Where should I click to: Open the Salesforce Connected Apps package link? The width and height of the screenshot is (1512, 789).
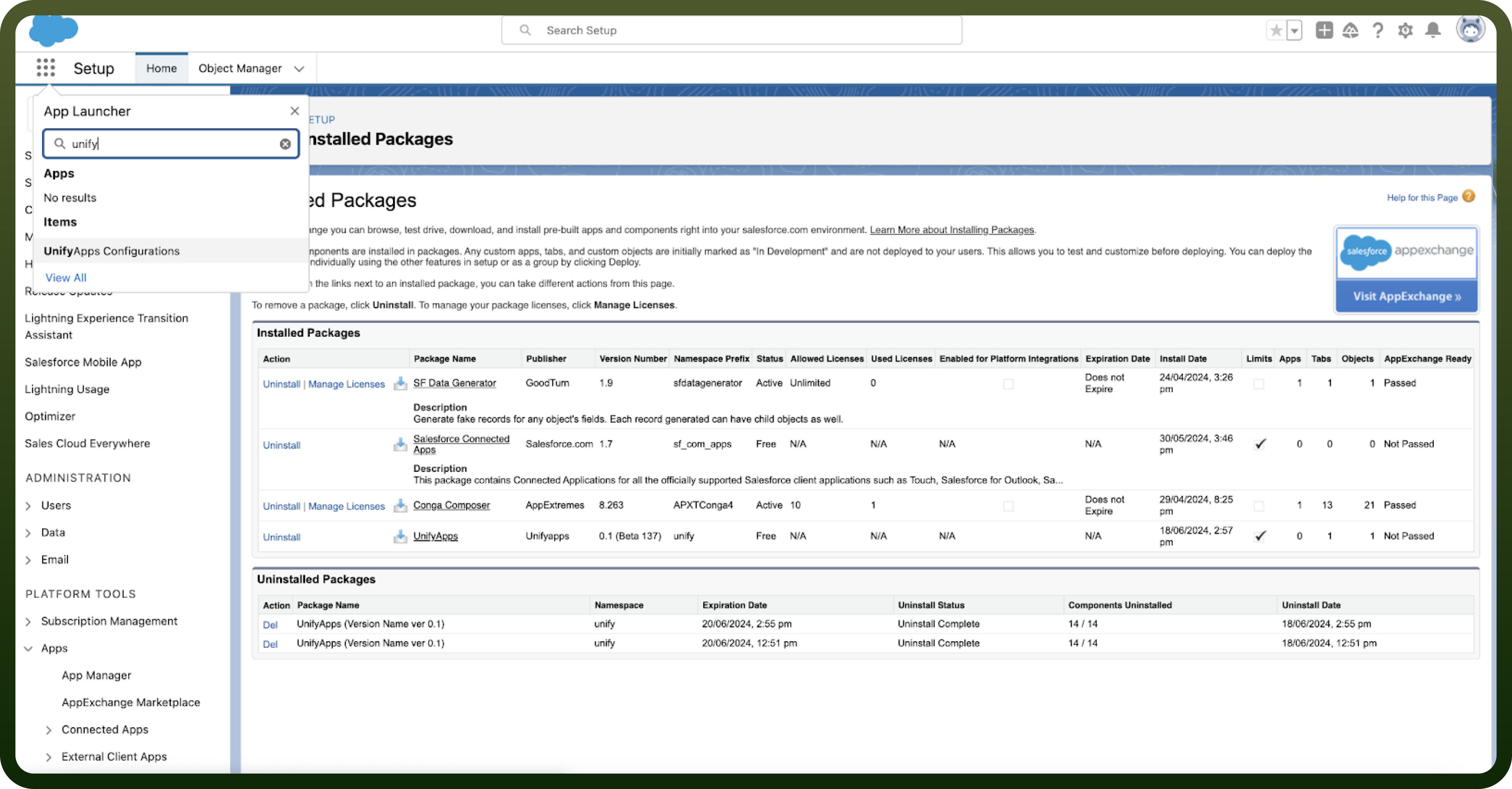461,444
